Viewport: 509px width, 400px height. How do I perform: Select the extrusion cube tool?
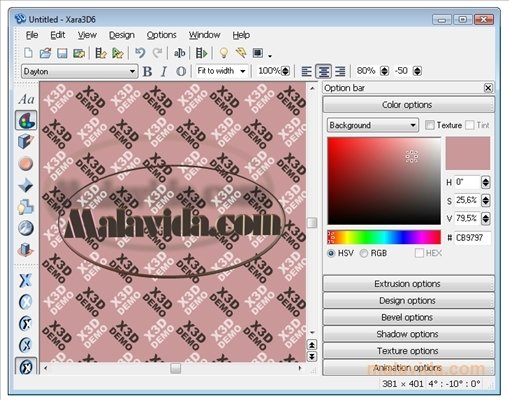[x=26, y=141]
